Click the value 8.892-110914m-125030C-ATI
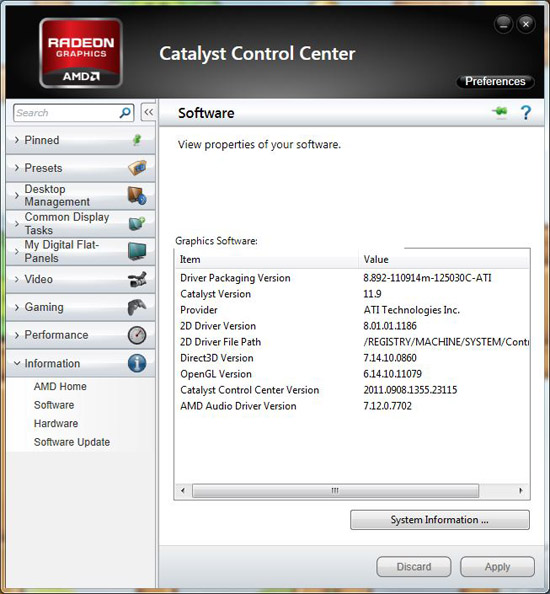 (427, 278)
